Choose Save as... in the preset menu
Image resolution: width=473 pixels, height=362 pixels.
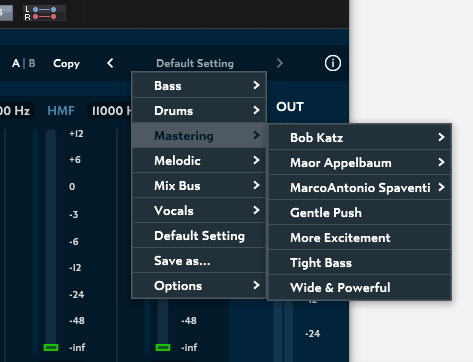(199, 260)
